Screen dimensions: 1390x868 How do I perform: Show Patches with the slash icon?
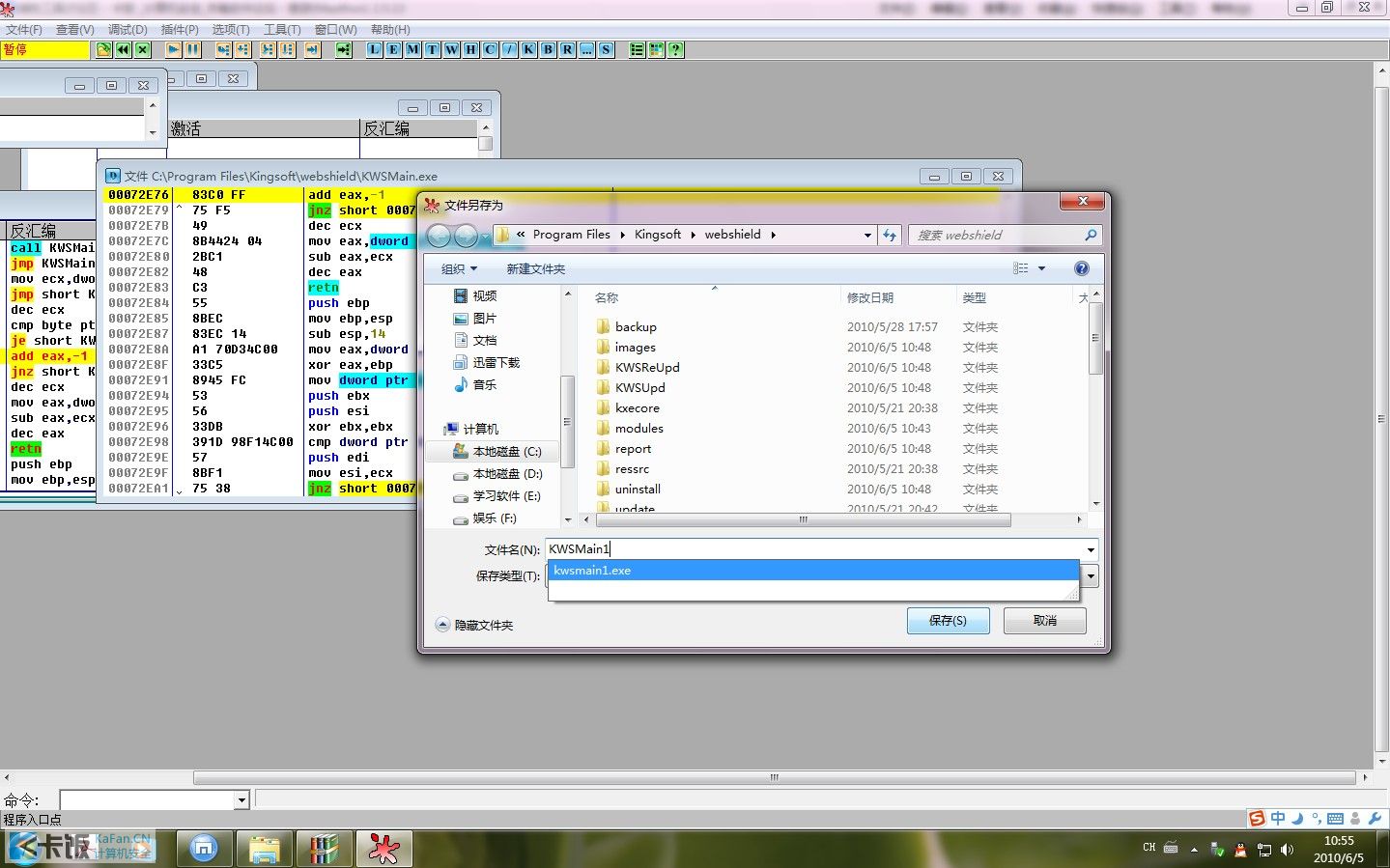coord(509,49)
